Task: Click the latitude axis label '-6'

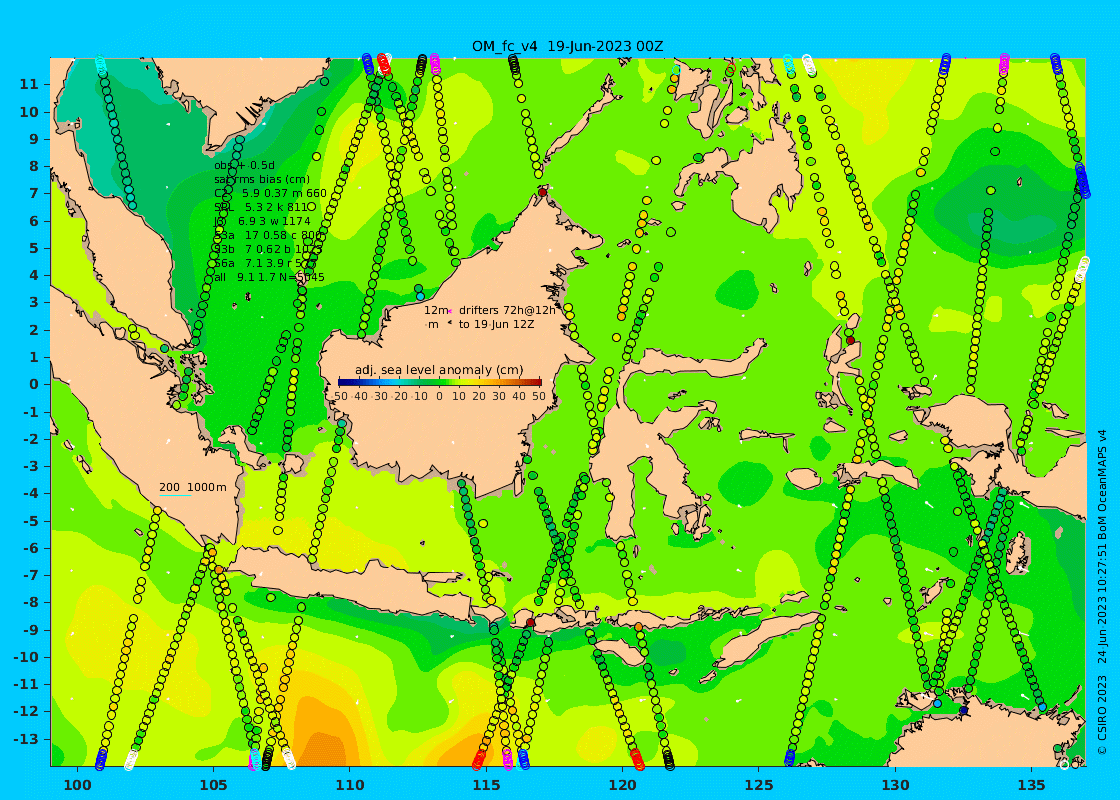Action: coord(30,548)
